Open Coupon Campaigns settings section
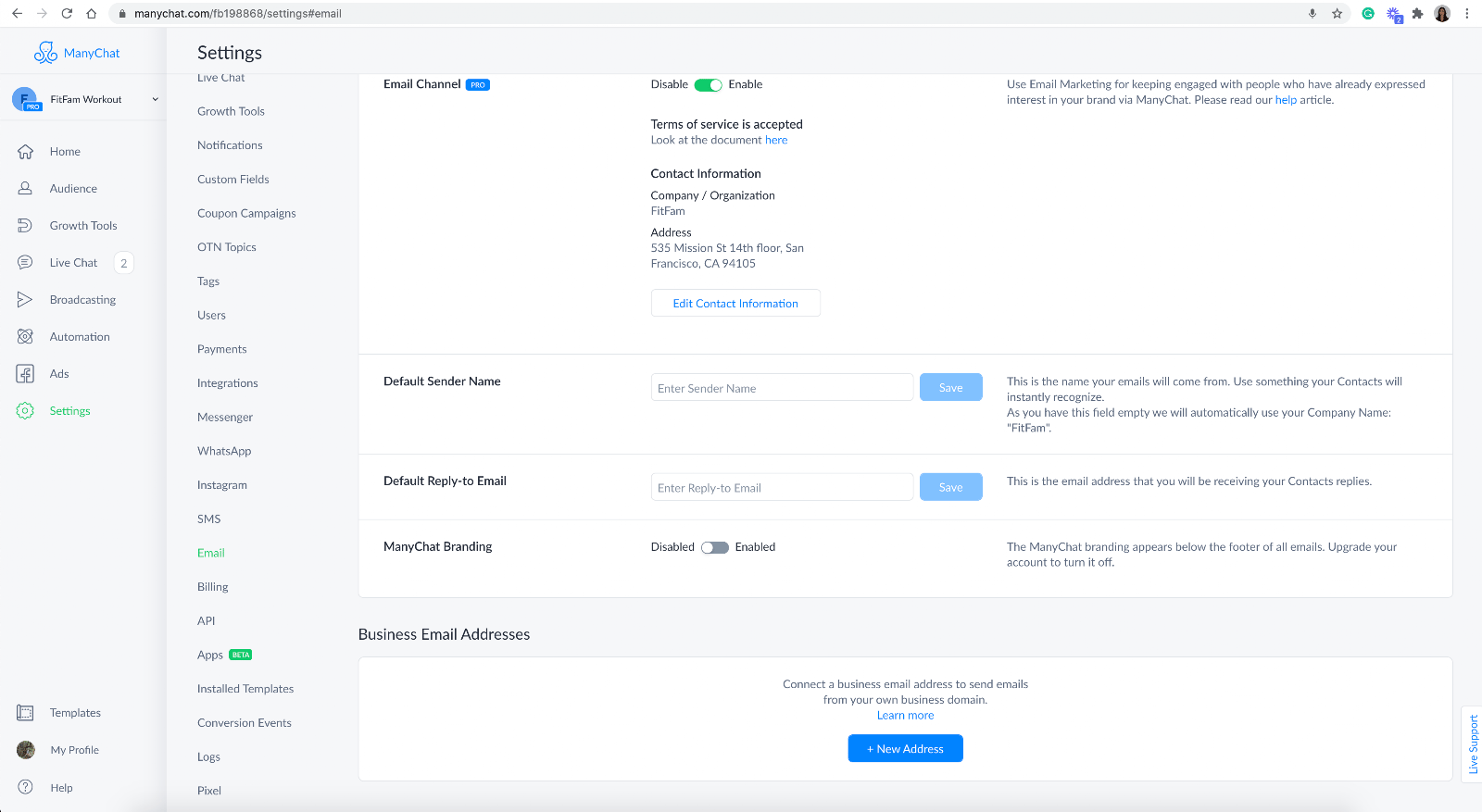Viewport: 1482px width, 812px height. [246, 213]
